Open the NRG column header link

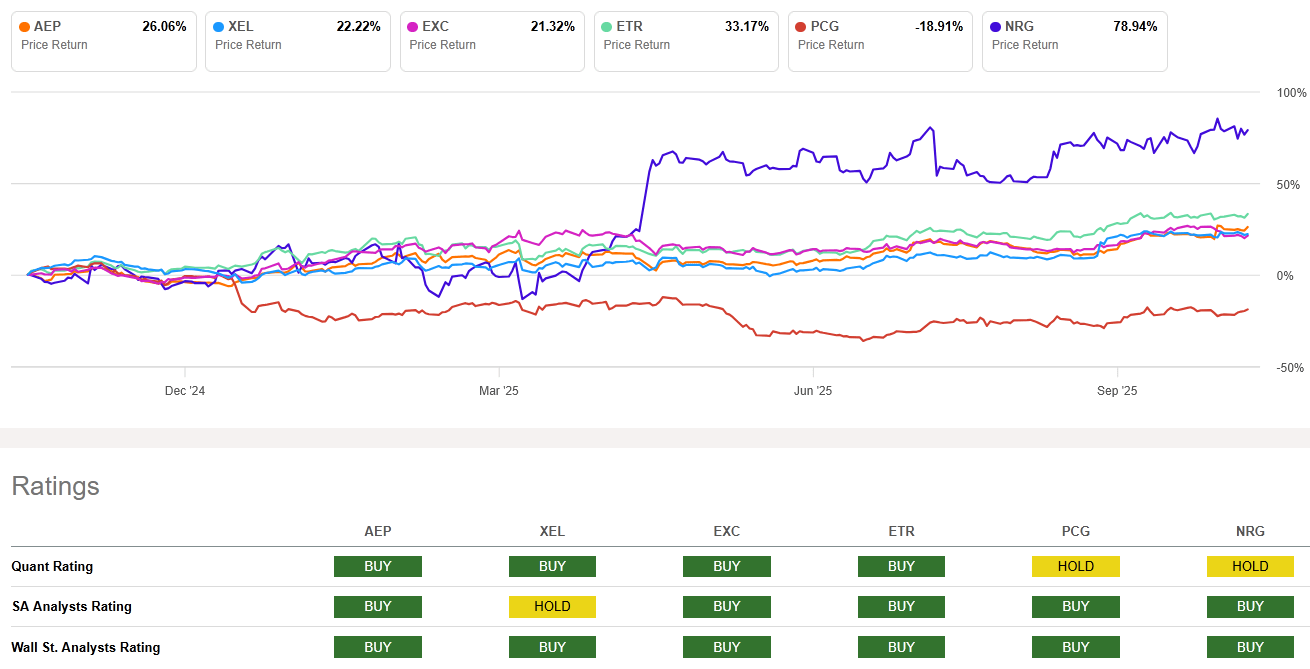[x=1249, y=531]
